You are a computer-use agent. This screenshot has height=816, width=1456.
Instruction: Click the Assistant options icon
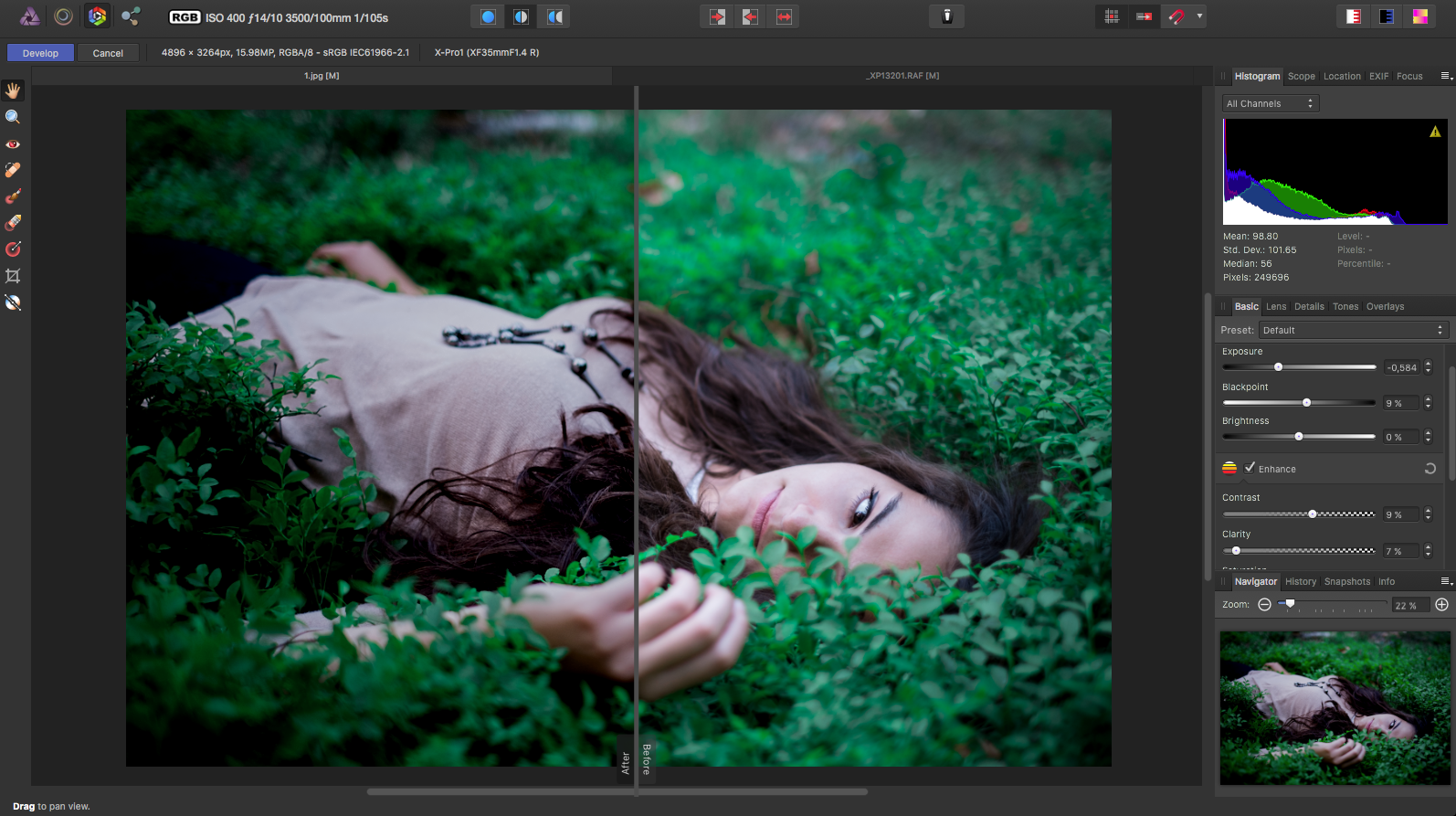(x=947, y=16)
